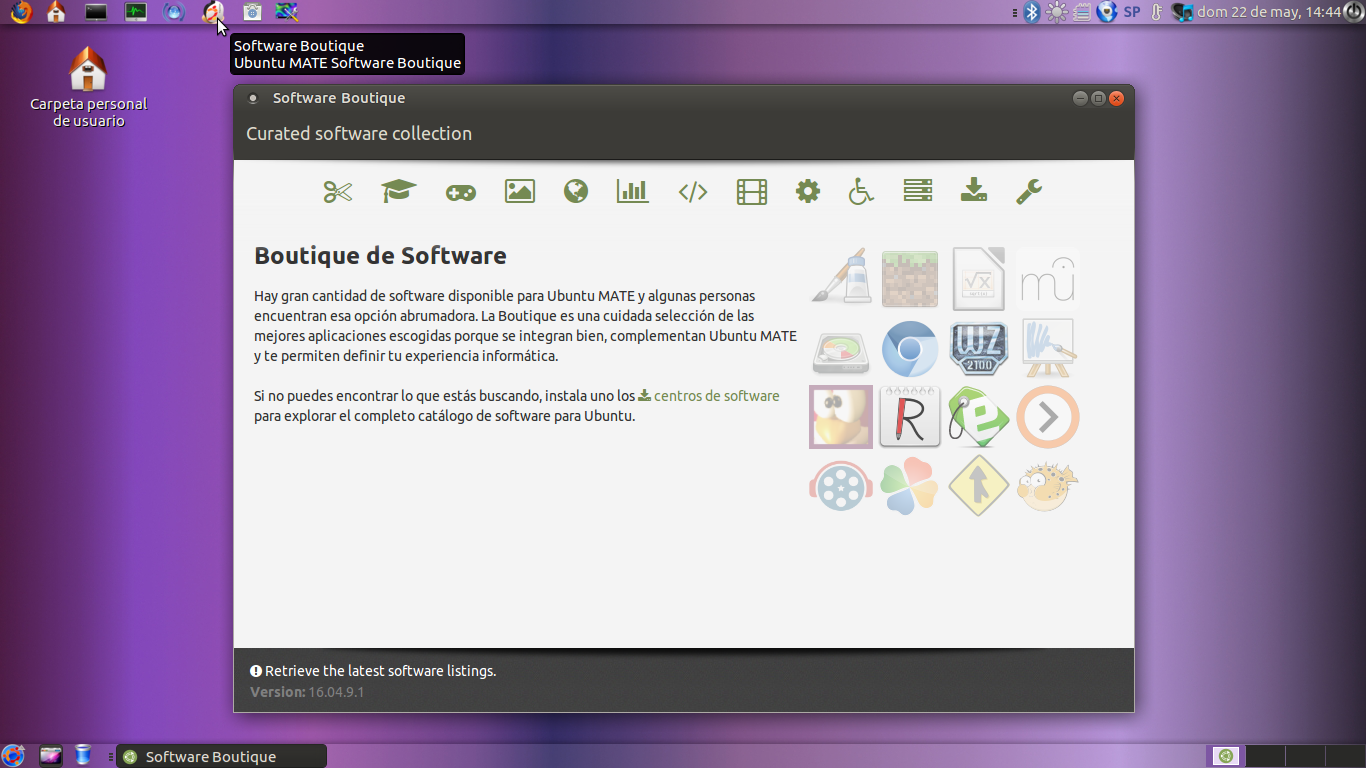
Task: Click the 'Boutique de Software' heading
Action: 380,255
